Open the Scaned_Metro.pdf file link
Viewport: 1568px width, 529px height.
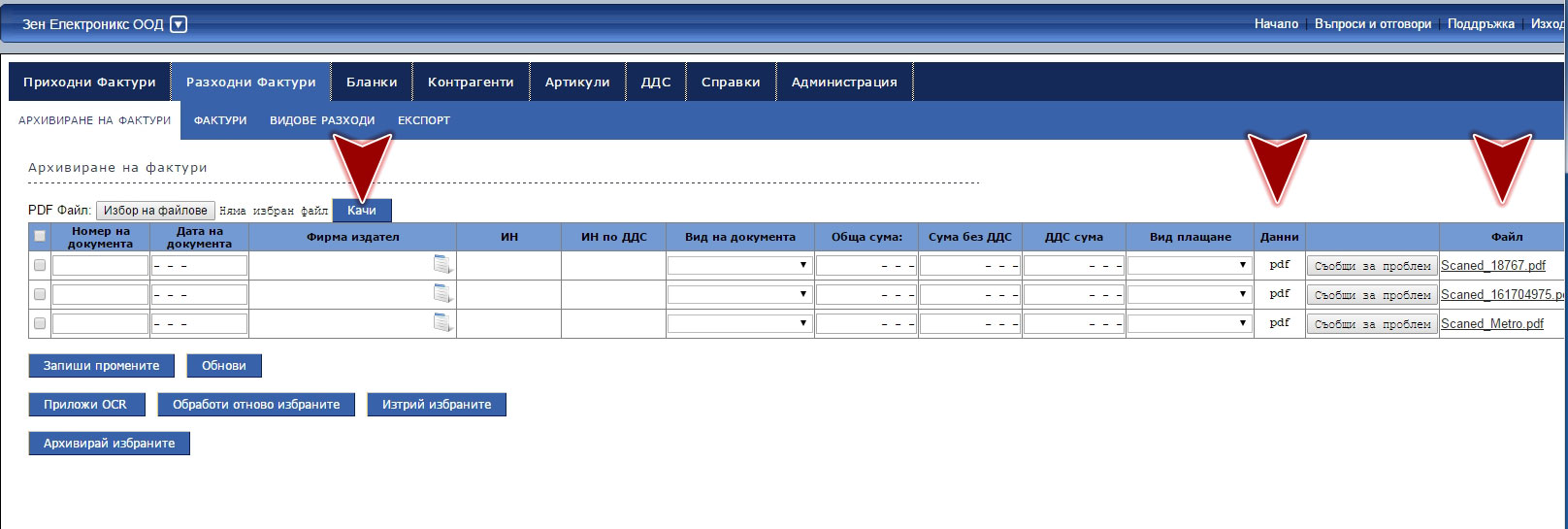[x=1492, y=324]
